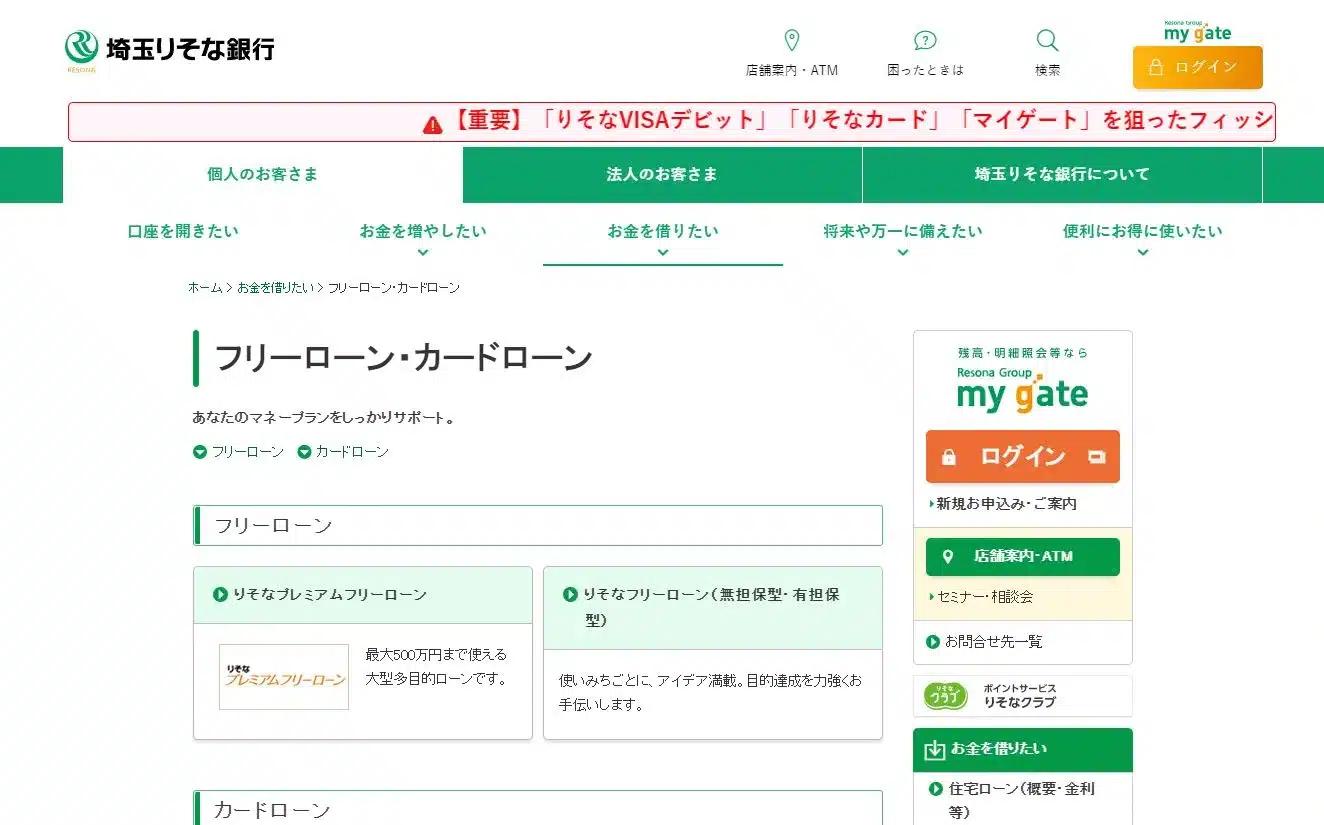
Task: Click down-arrow icon beside カードローン anchor
Action: click(x=304, y=452)
